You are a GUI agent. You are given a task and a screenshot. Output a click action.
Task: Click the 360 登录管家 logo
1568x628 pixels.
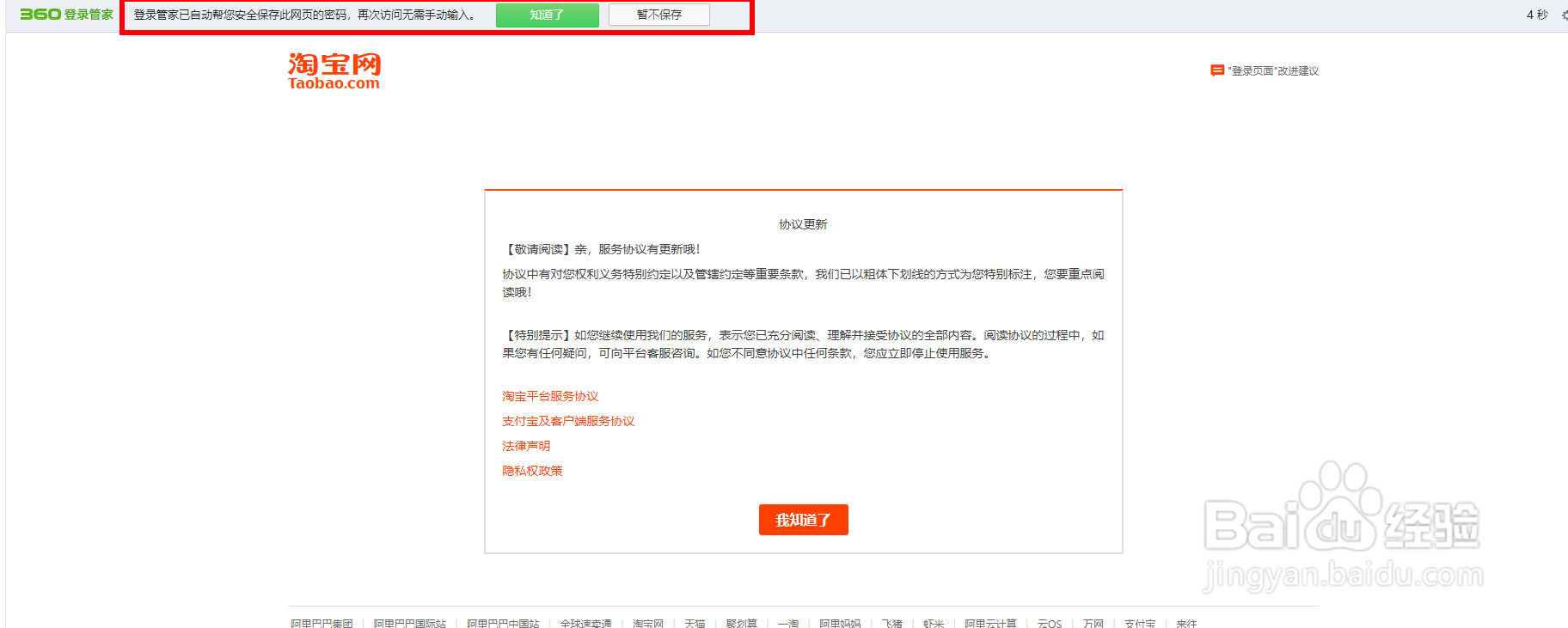click(x=67, y=15)
